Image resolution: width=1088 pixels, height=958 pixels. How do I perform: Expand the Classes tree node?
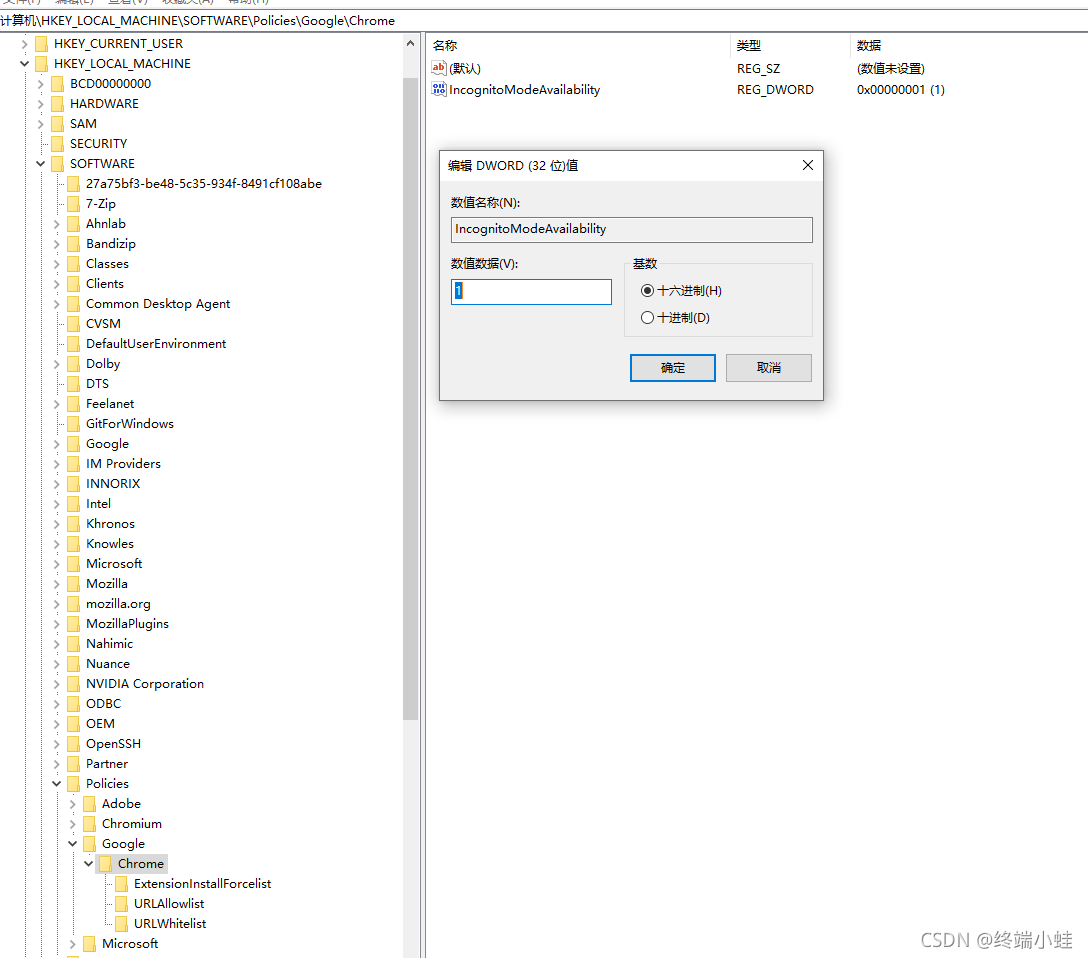click(56, 264)
